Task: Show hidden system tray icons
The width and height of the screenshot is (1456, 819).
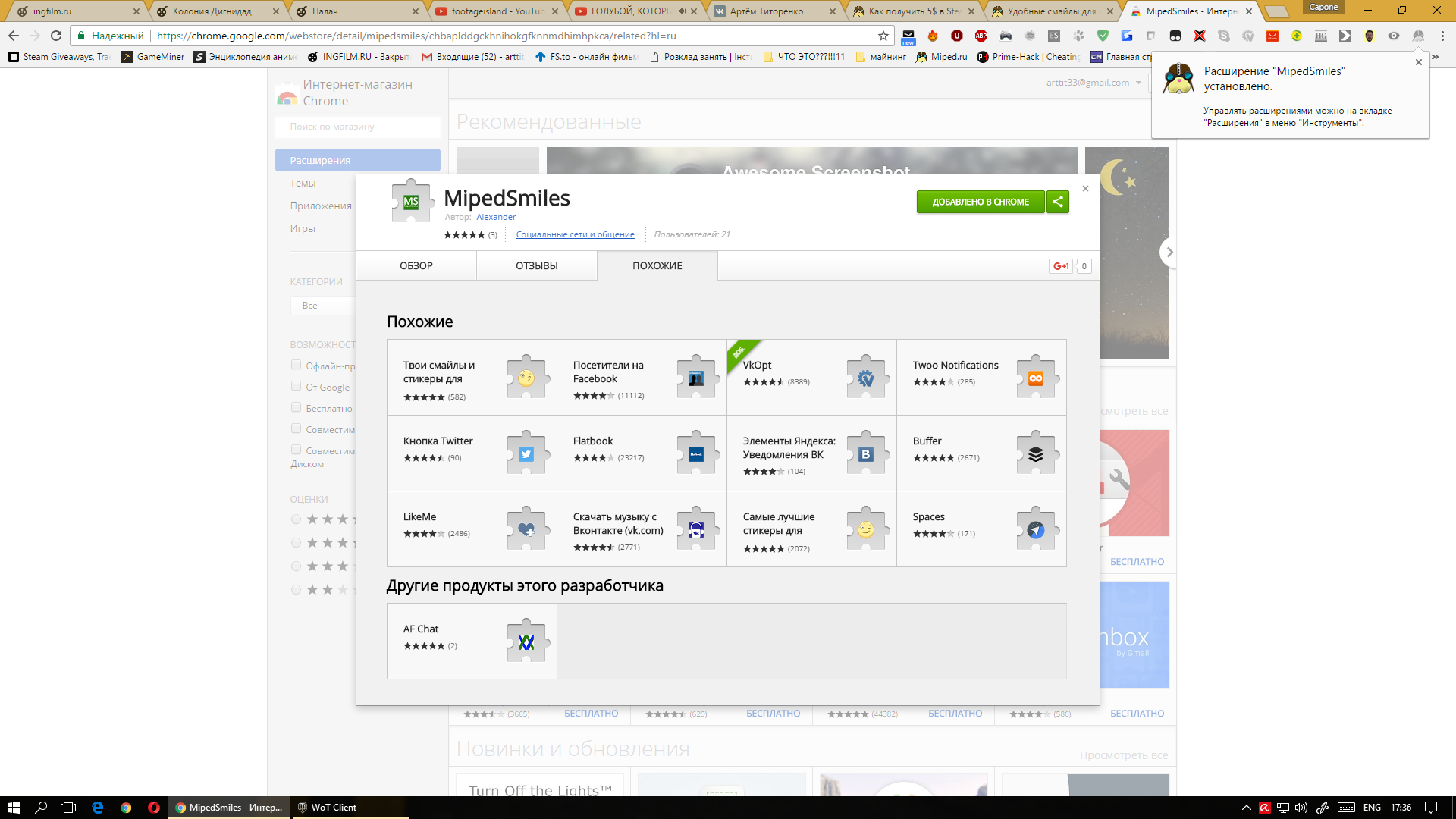Action: (1246, 808)
